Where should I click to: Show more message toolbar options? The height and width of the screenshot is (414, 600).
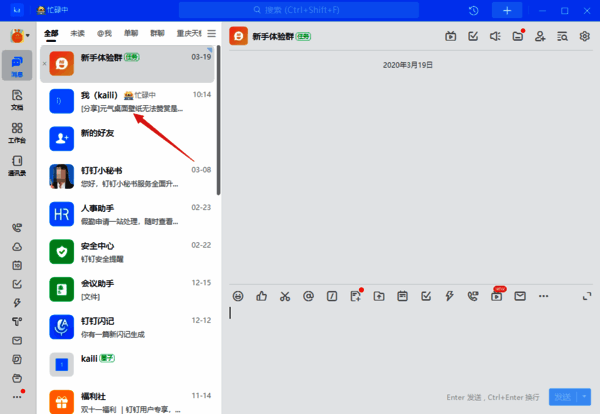pos(543,296)
